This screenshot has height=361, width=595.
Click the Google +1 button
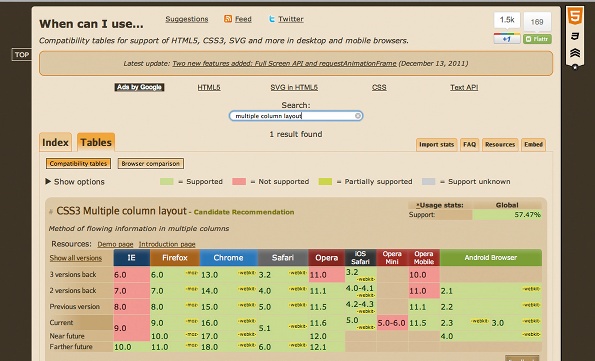pyautogui.click(x=507, y=39)
